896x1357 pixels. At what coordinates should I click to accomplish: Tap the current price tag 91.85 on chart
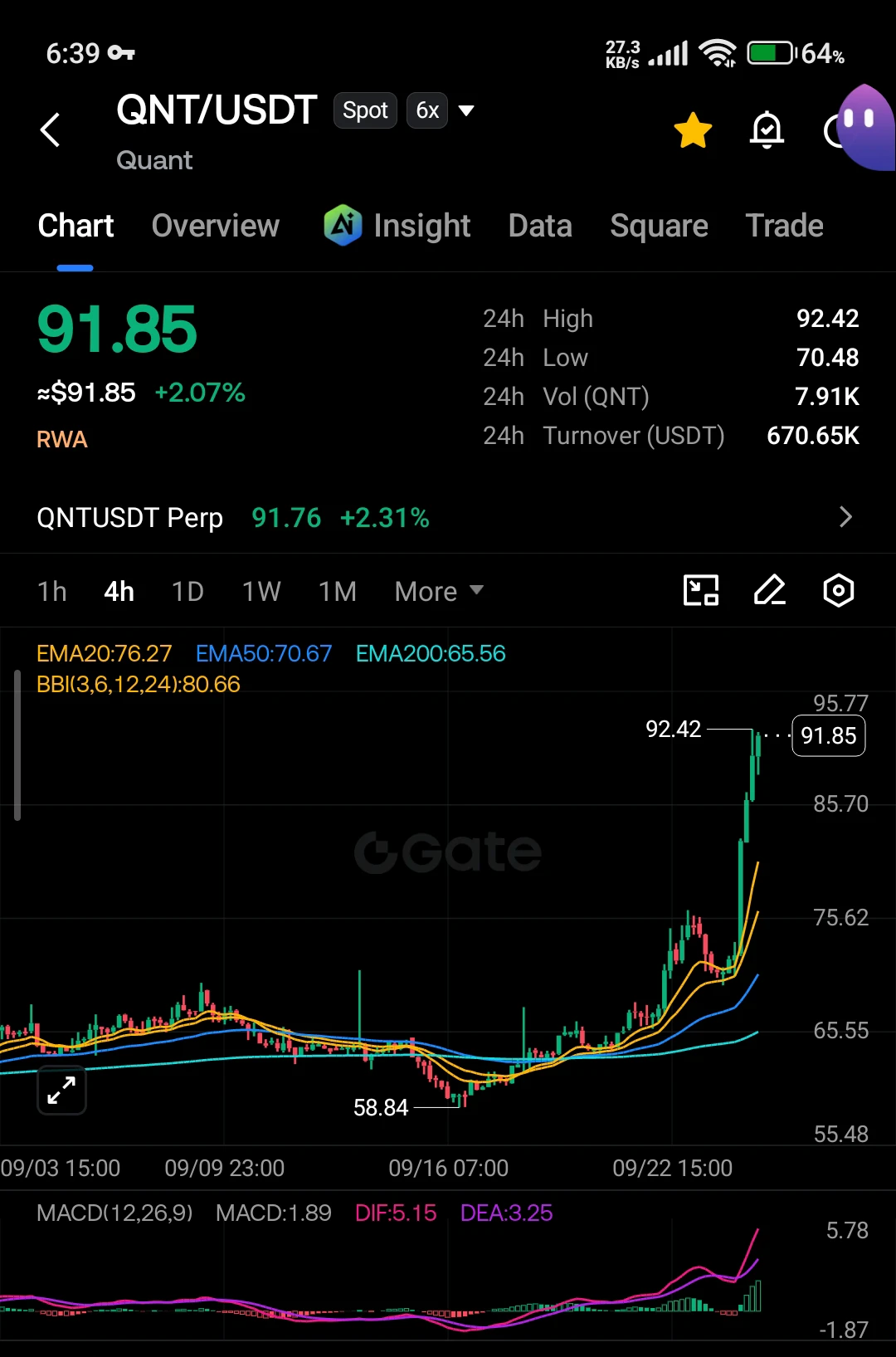pos(829,735)
